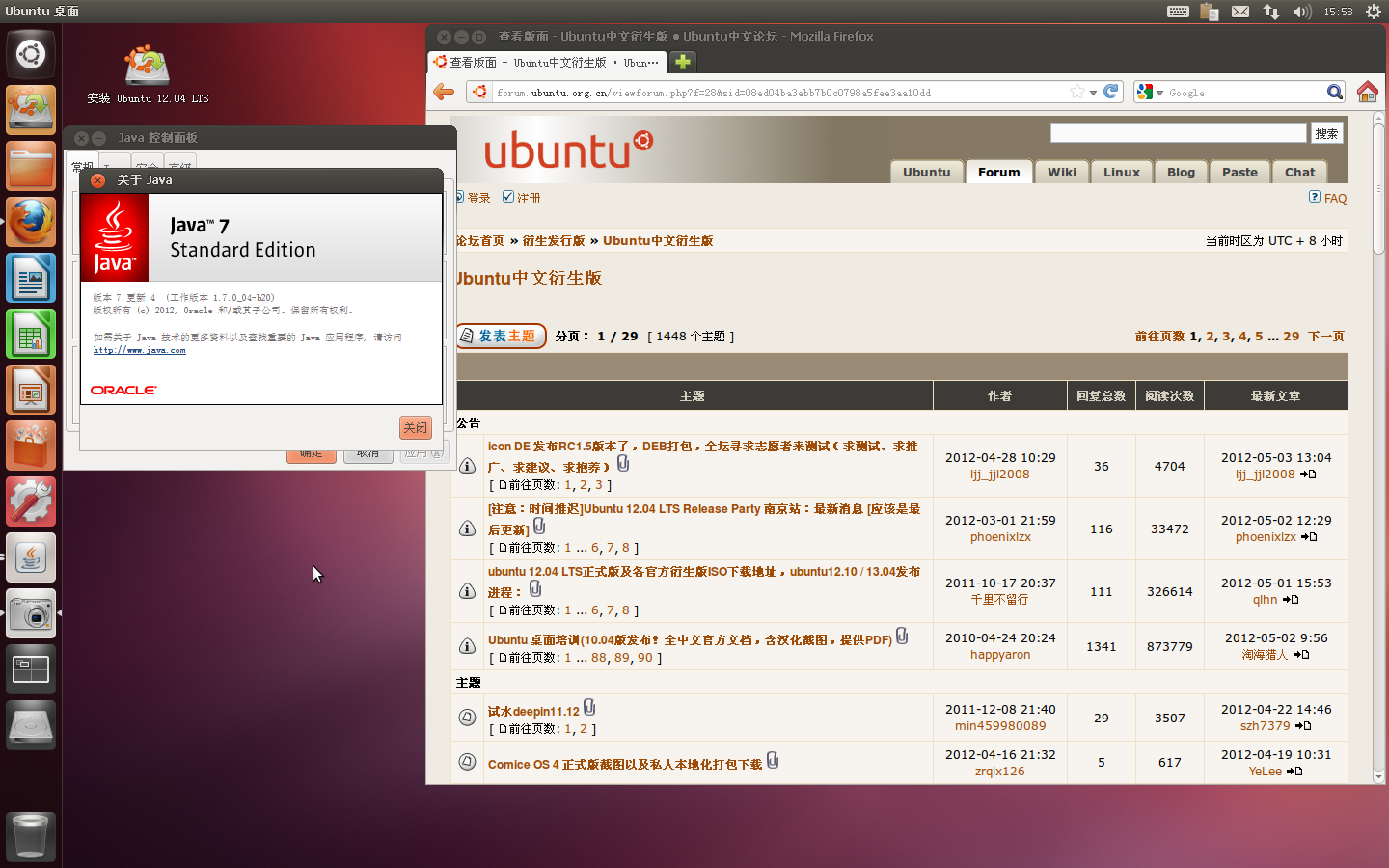This screenshot has width=1389, height=868.
Task: Click the search magnifier in Google box
Action: [x=1335, y=92]
